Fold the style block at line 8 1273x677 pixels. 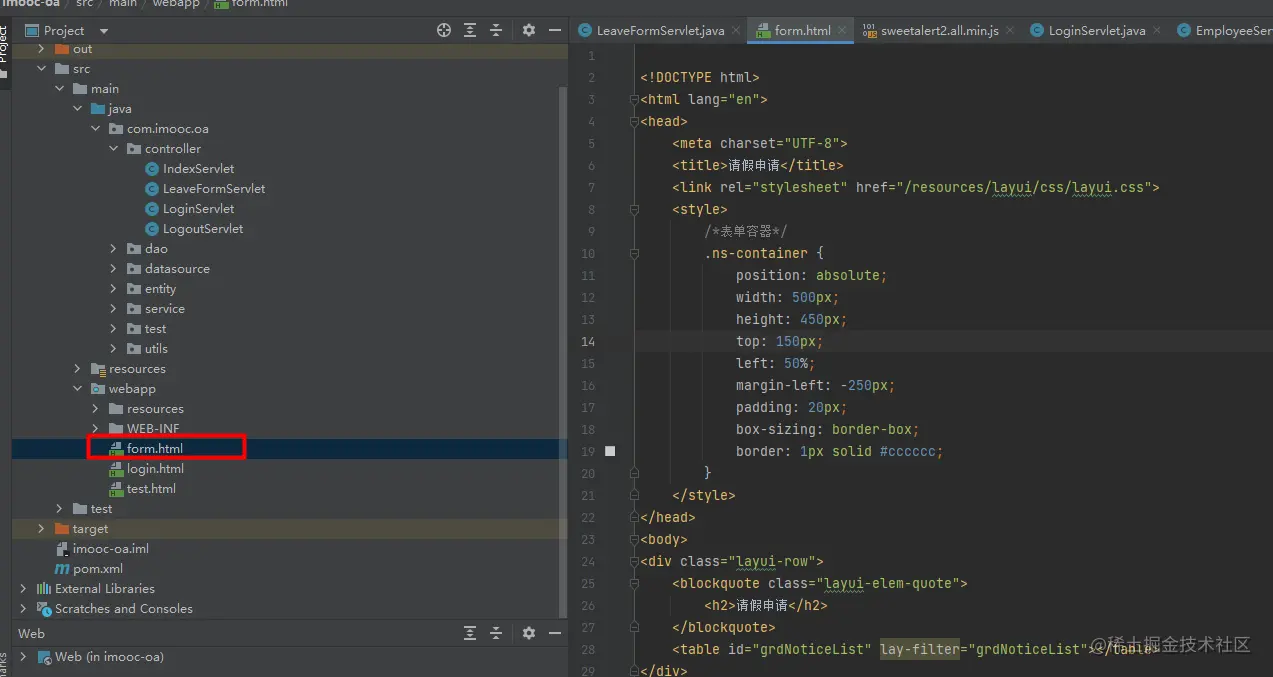[x=634, y=210]
